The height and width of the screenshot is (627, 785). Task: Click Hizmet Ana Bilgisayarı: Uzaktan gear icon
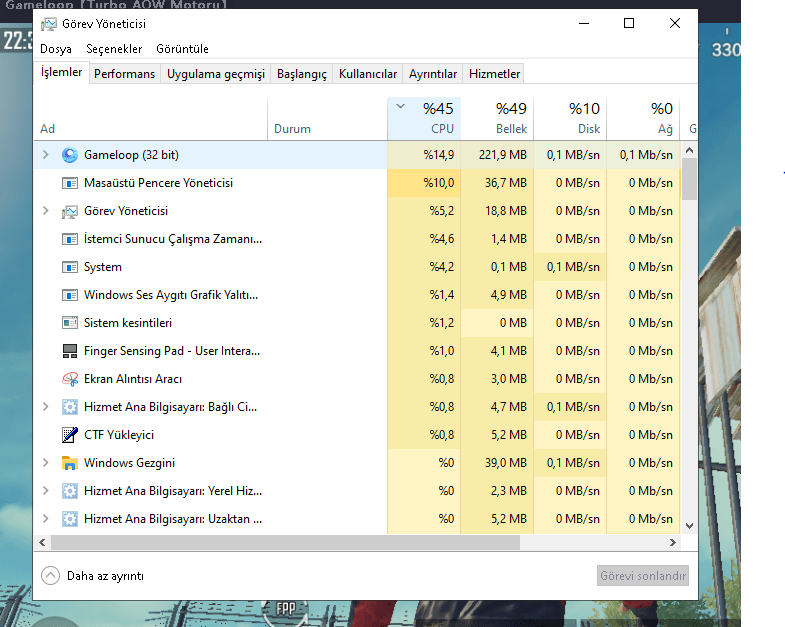click(70, 519)
